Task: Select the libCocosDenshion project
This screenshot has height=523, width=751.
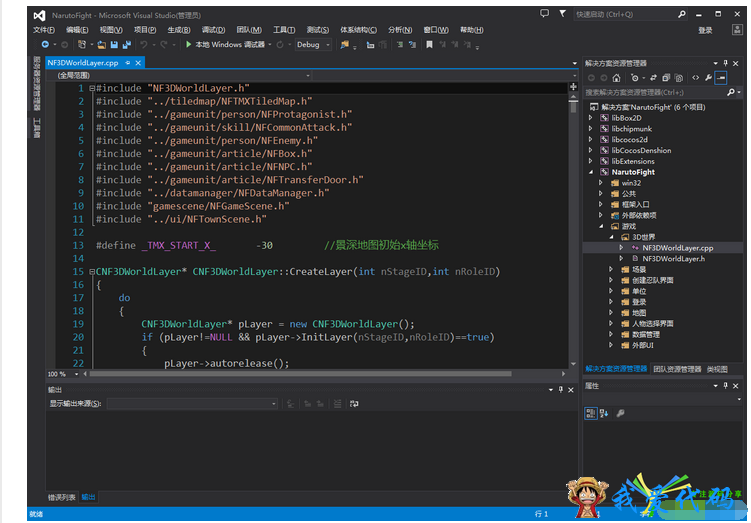Action: [x=641, y=150]
